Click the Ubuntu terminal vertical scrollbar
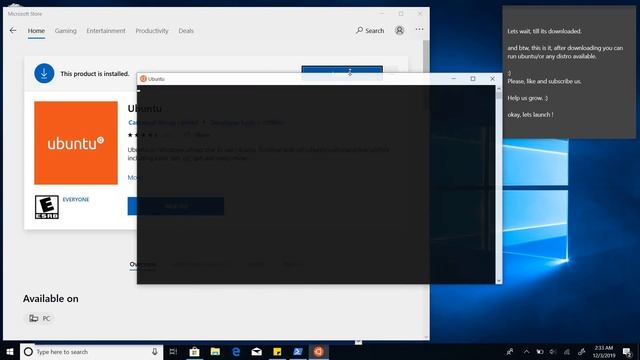The height and width of the screenshot is (360, 640). coord(498,184)
